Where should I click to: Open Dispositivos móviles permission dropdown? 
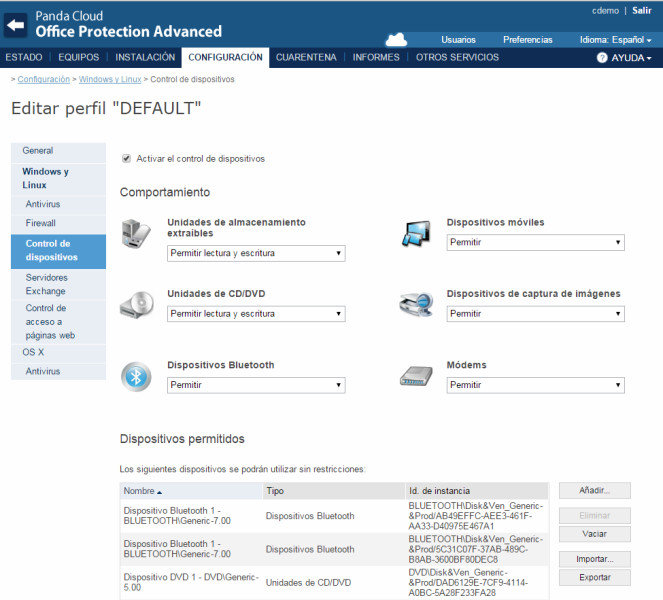click(536, 242)
